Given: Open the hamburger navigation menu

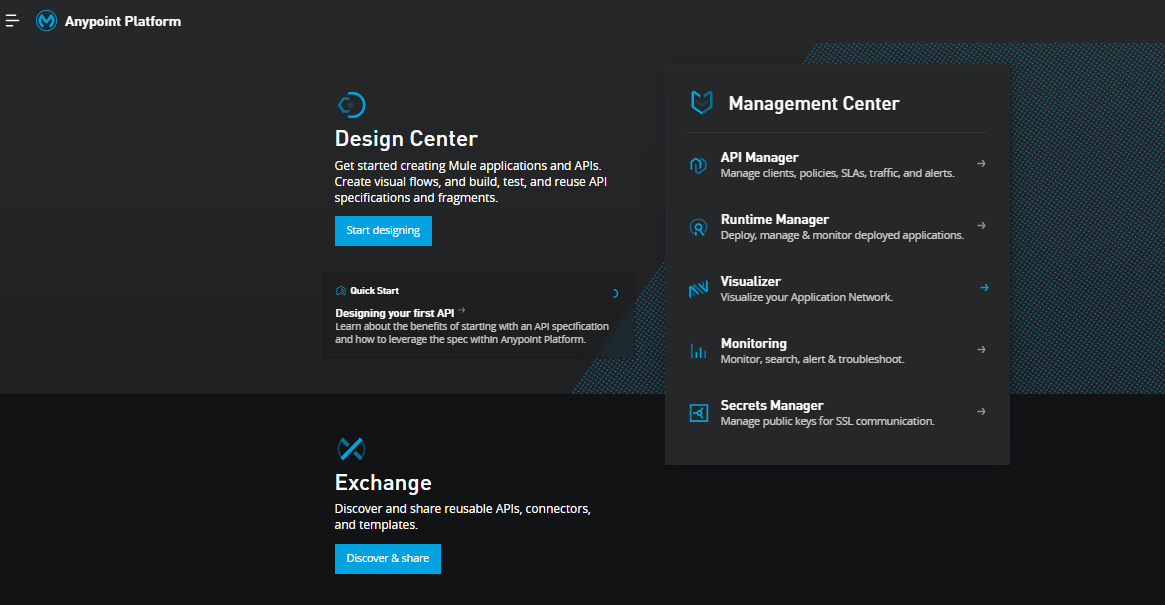Looking at the screenshot, I should click(13, 21).
